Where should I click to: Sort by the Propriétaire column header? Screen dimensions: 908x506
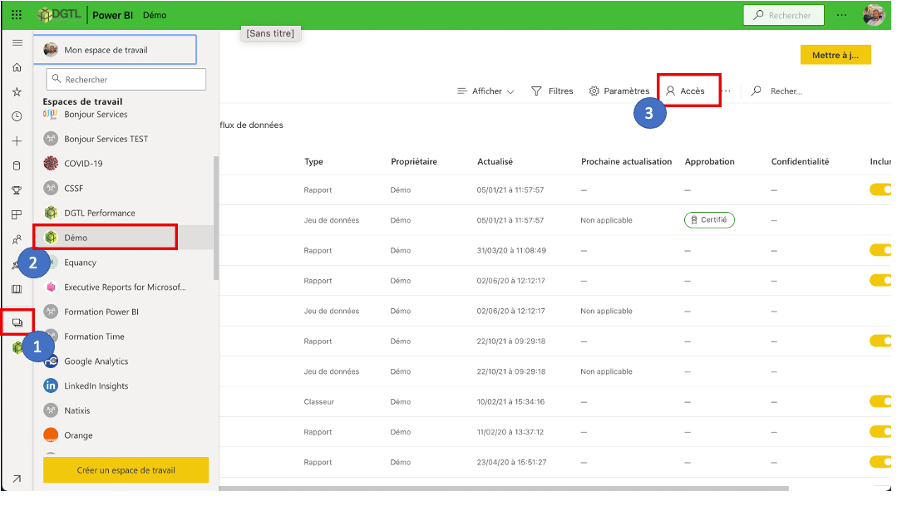413,162
